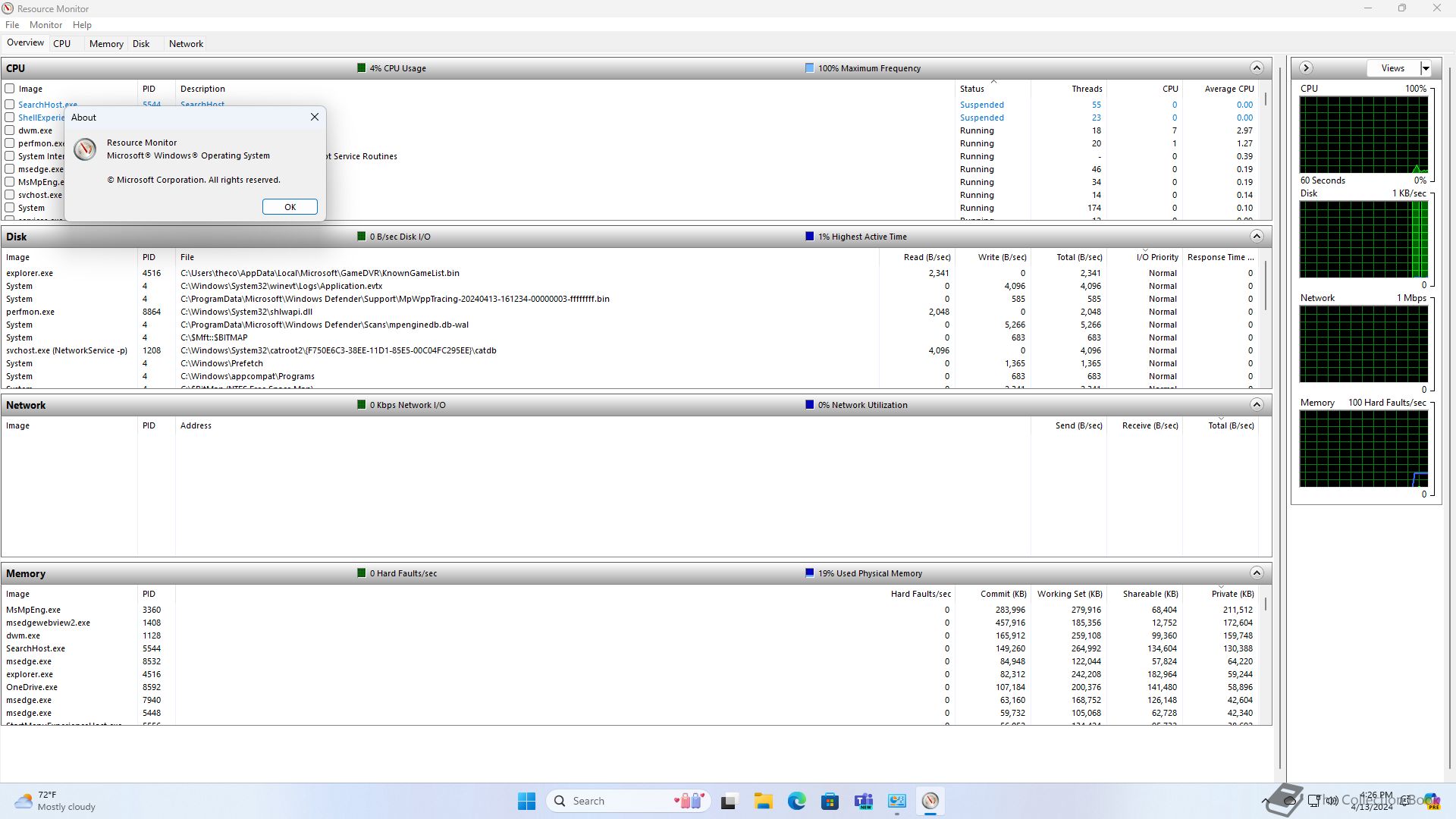
Task: Click the Copilot preview icon in taskbar
Action: [x=1431, y=801]
